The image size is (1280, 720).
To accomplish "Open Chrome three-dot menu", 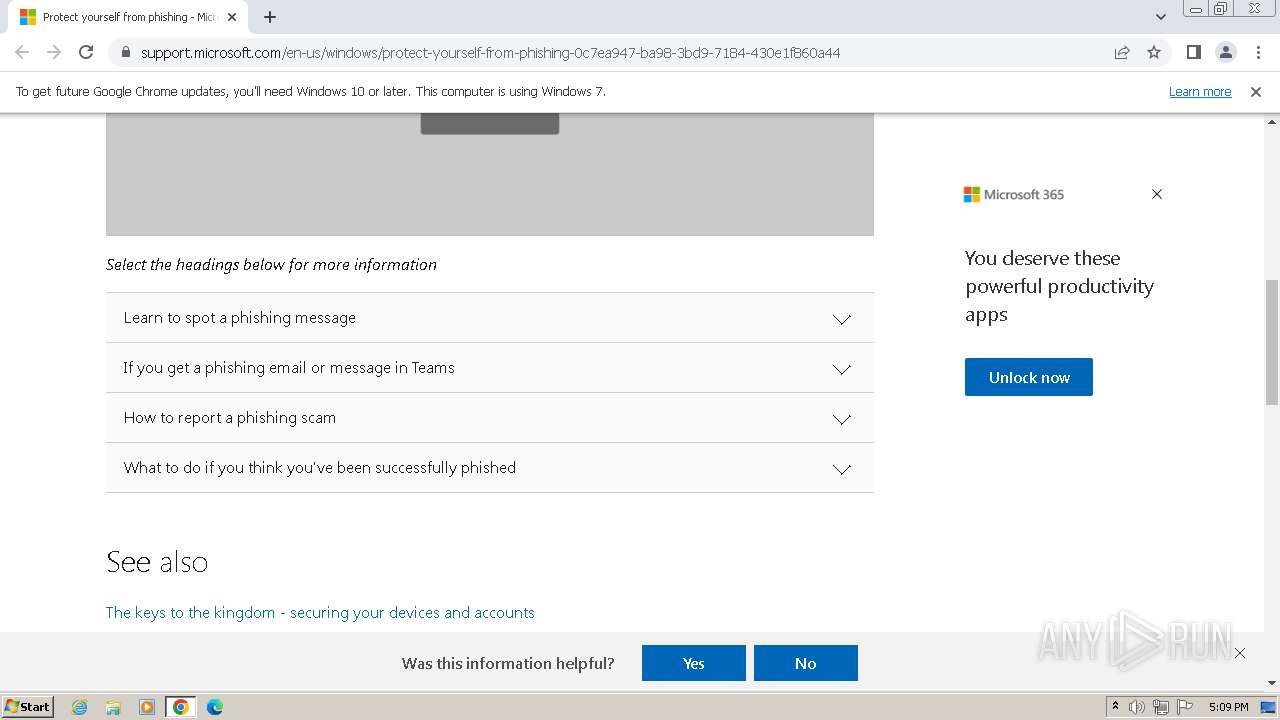I will tap(1258, 52).
